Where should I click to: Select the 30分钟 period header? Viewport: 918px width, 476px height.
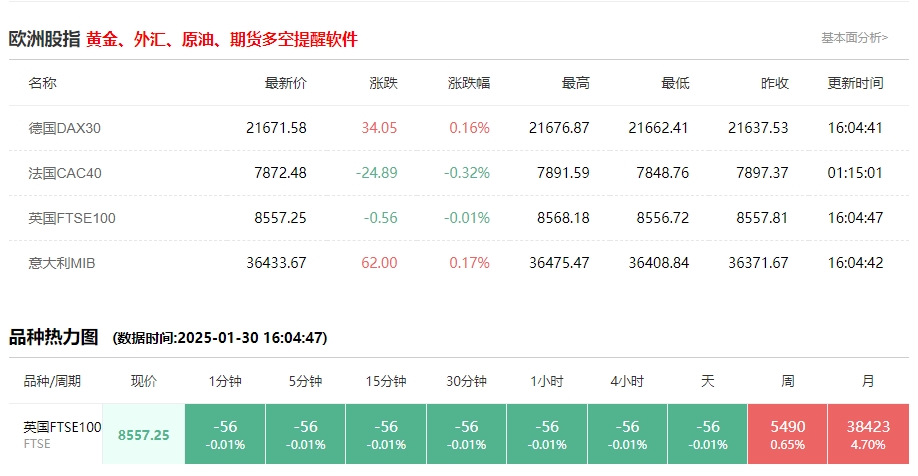[x=466, y=382]
